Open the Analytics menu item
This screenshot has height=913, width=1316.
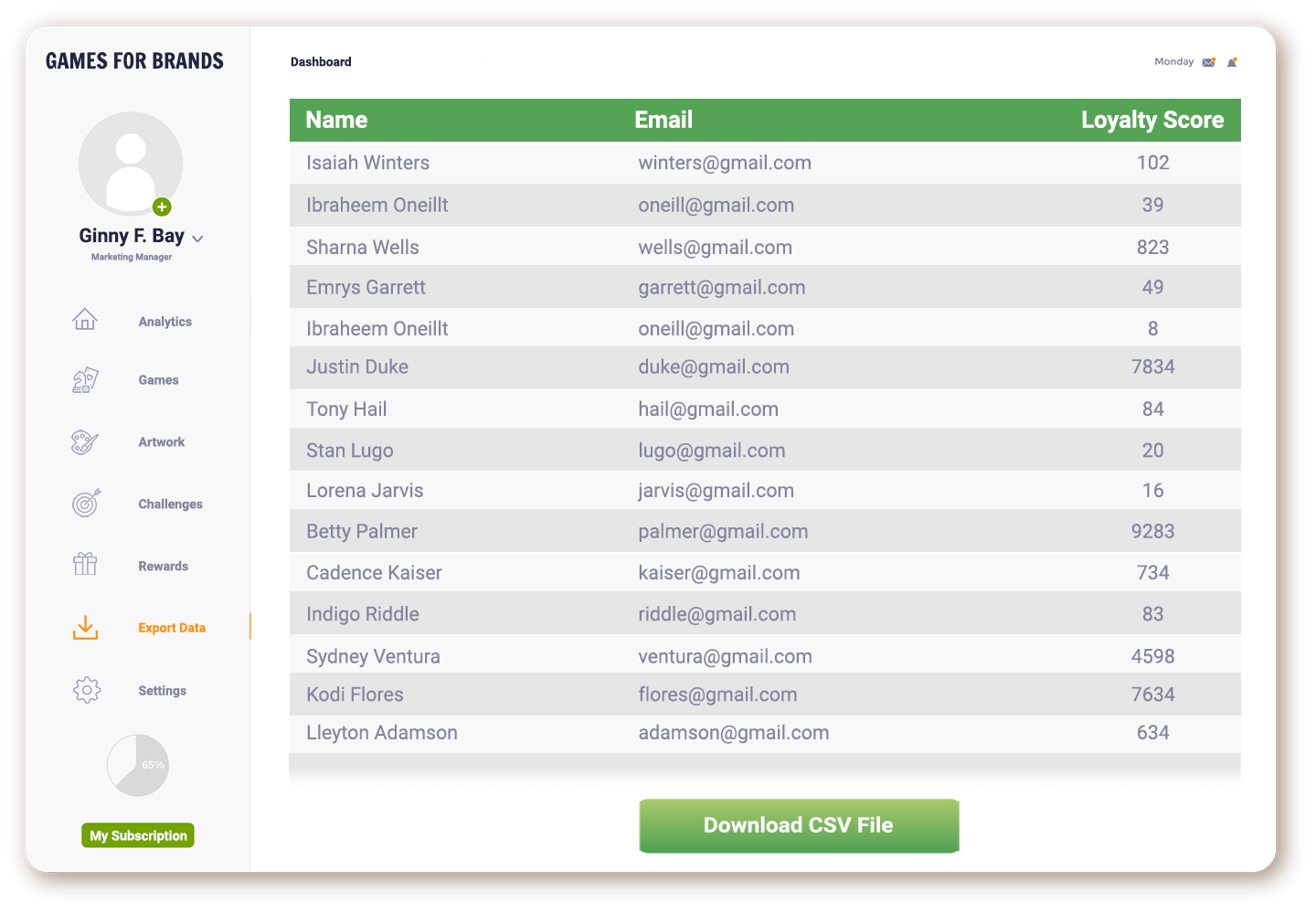point(165,322)
